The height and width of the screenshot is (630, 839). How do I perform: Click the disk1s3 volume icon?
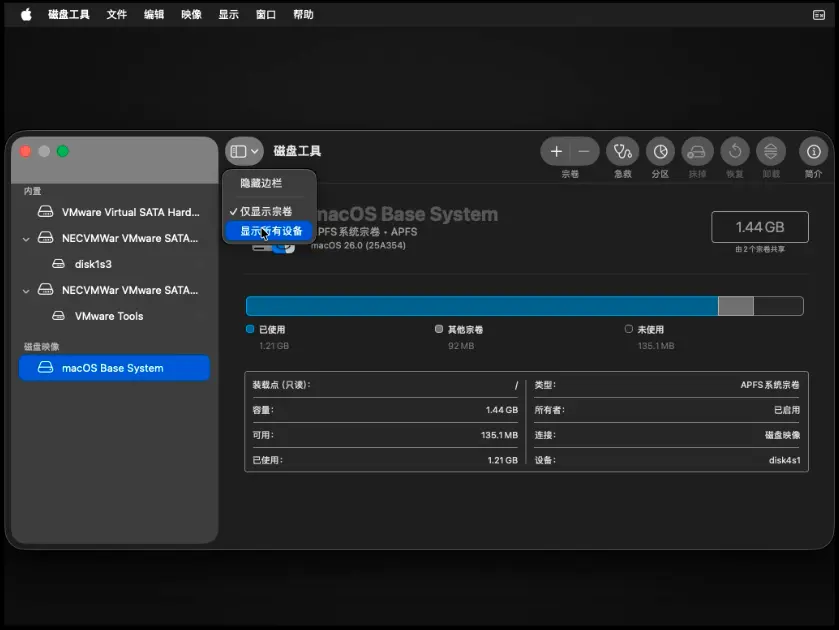click(x=58, y=264)
